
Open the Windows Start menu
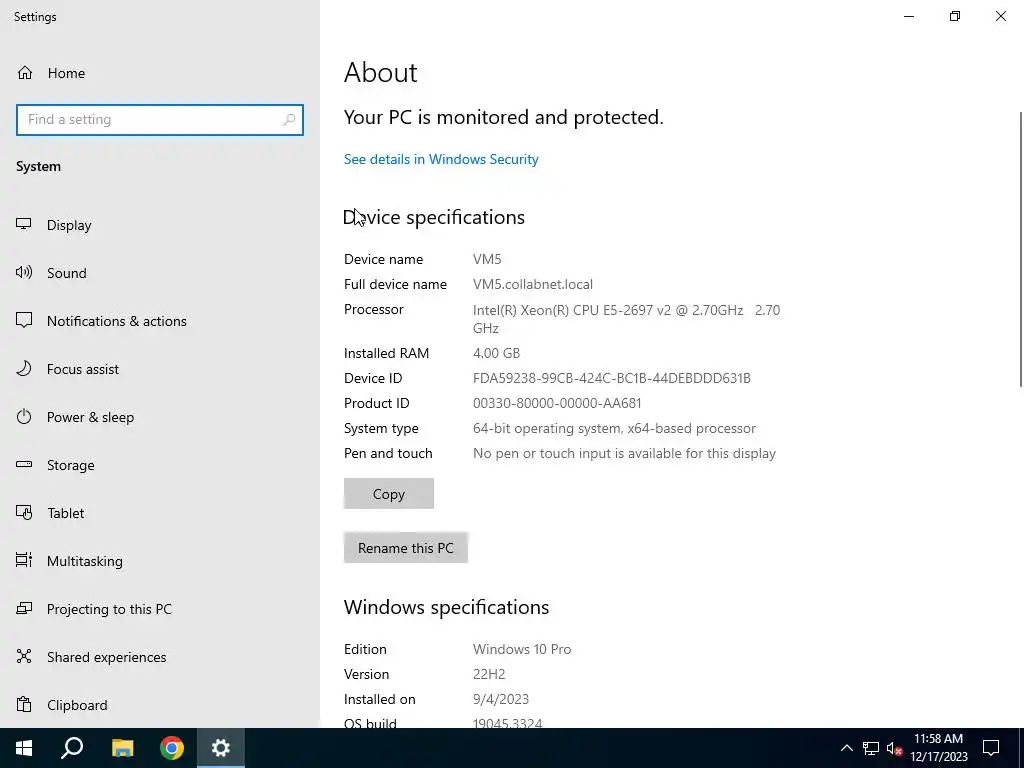pos(24,748)
